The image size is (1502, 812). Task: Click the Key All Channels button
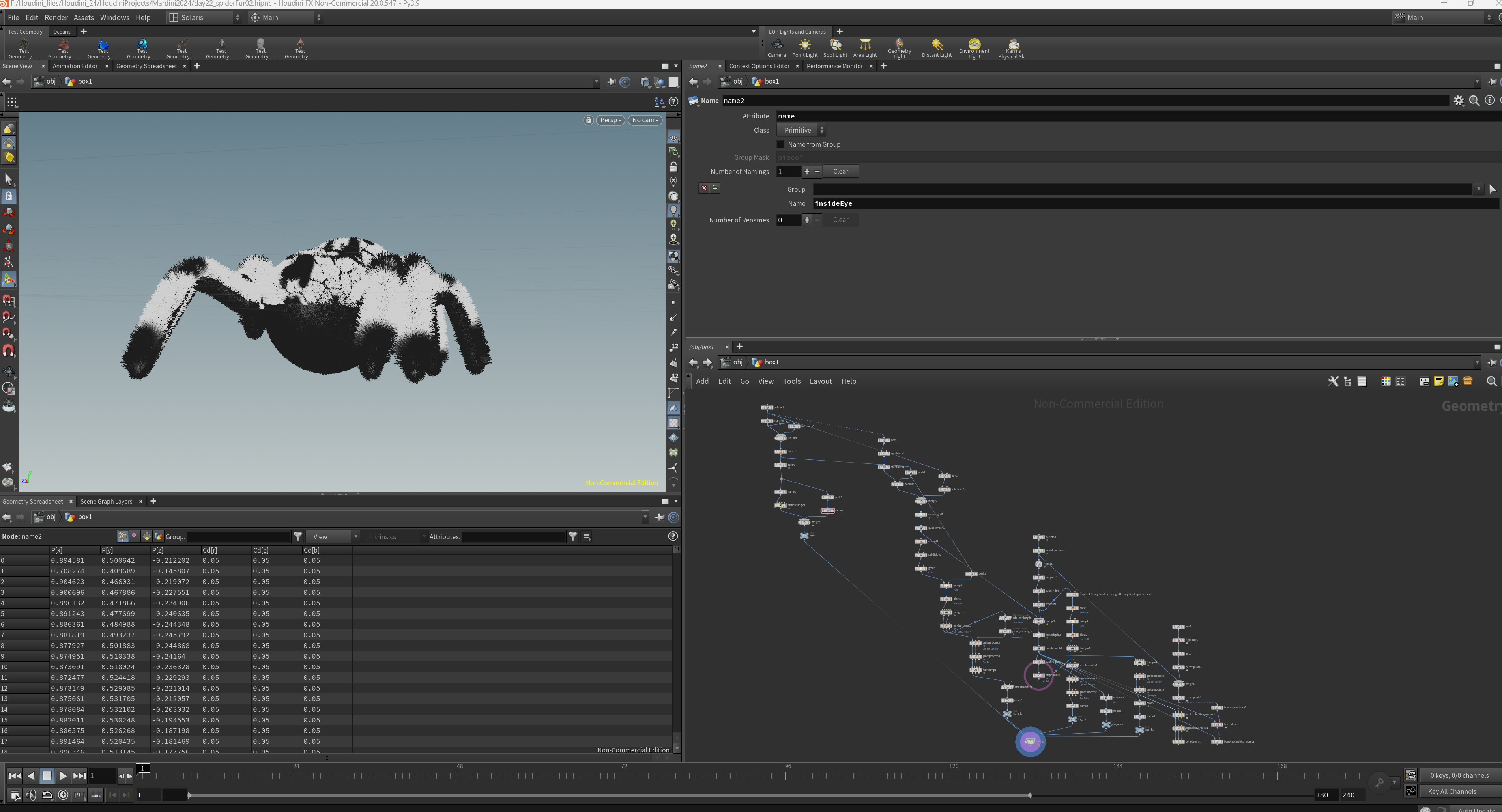(x=1452, y=791)
